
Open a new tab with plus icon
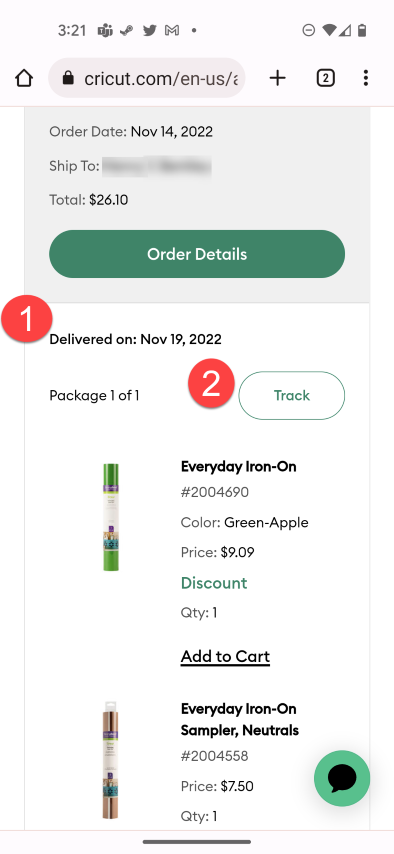click(x=277, y=78)
